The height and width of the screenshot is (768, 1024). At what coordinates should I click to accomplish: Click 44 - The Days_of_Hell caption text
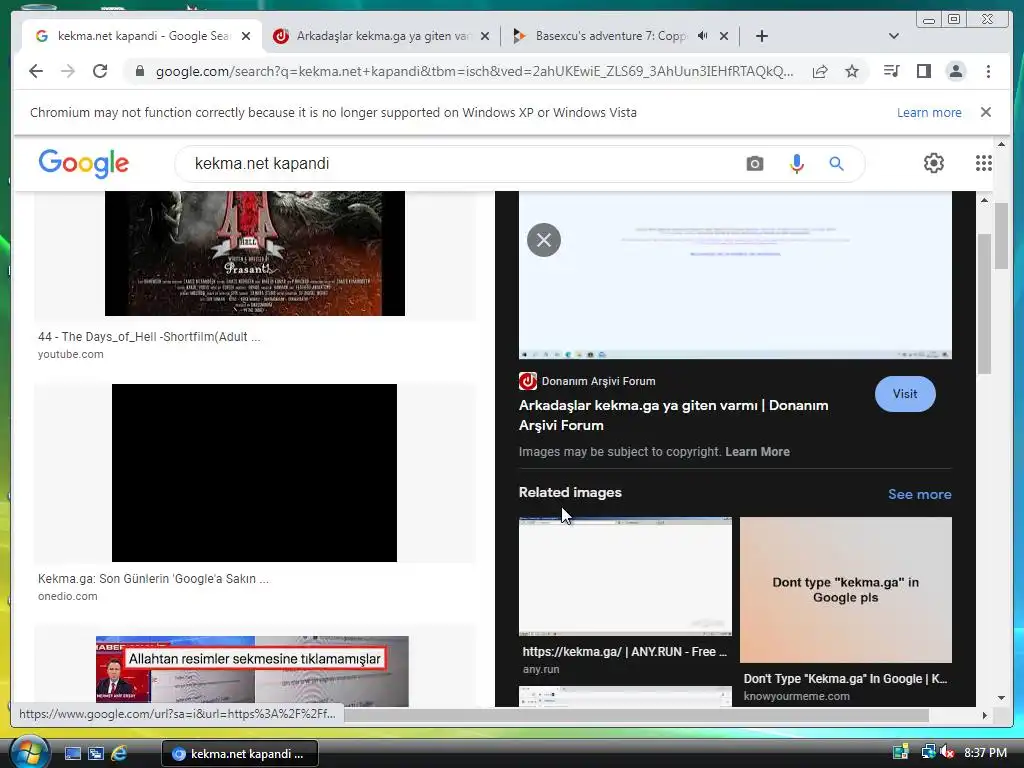click(x=149, y=337)
